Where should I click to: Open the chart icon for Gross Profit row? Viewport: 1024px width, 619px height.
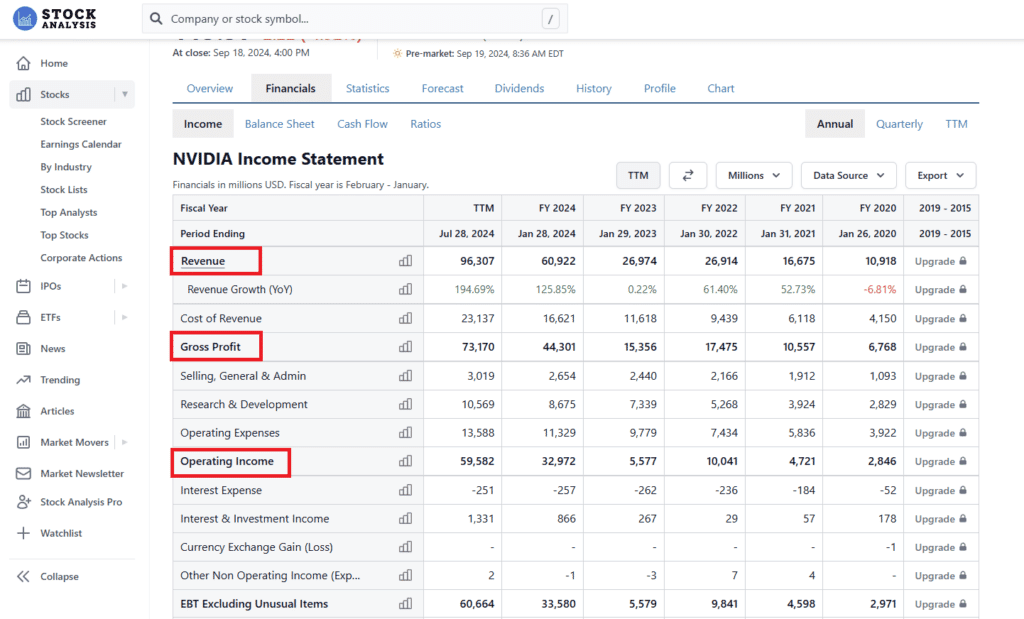tap(405, 347)
